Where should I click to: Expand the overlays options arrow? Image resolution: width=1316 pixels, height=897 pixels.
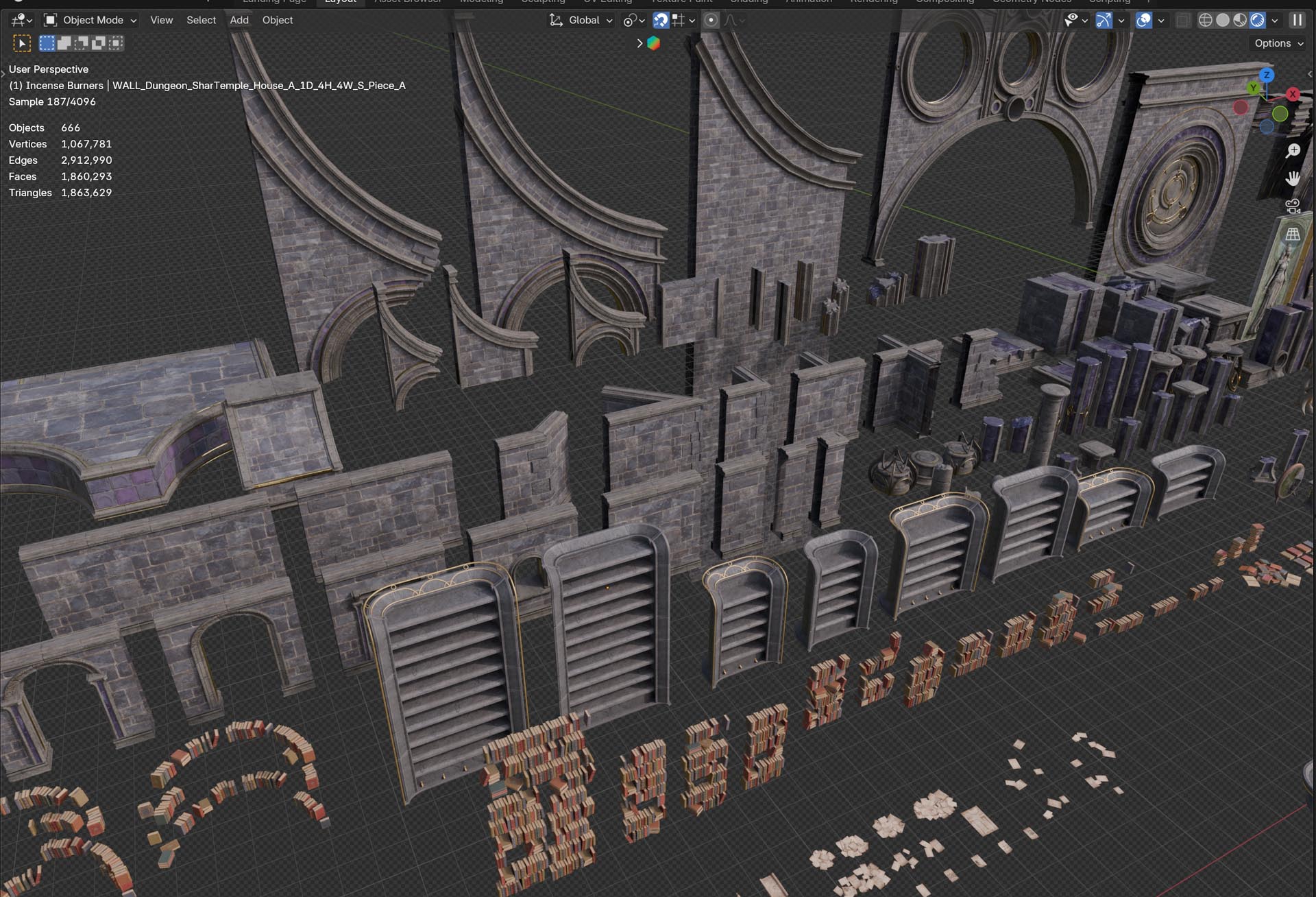pyautogui.click(x=1161, y=21)
